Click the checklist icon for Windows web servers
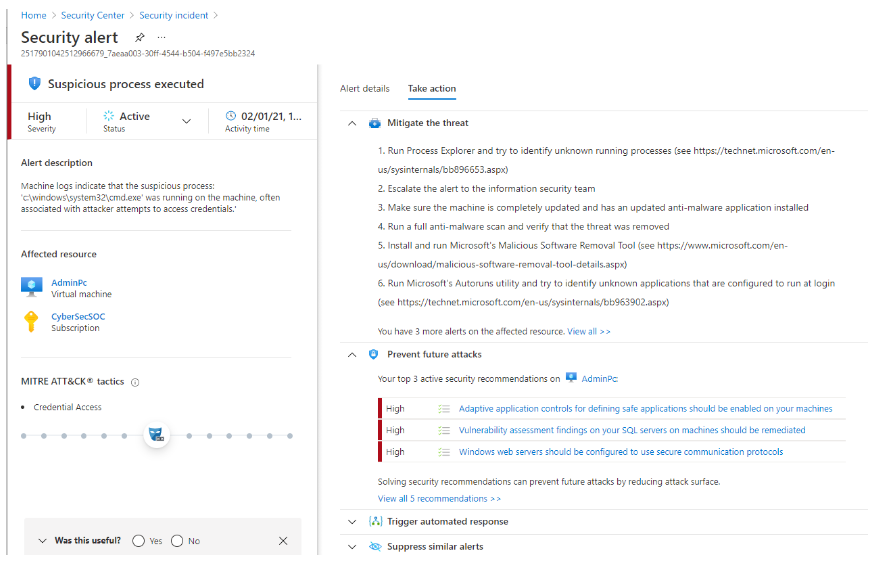The image size is (895, 569). click(x=444, y=452)
